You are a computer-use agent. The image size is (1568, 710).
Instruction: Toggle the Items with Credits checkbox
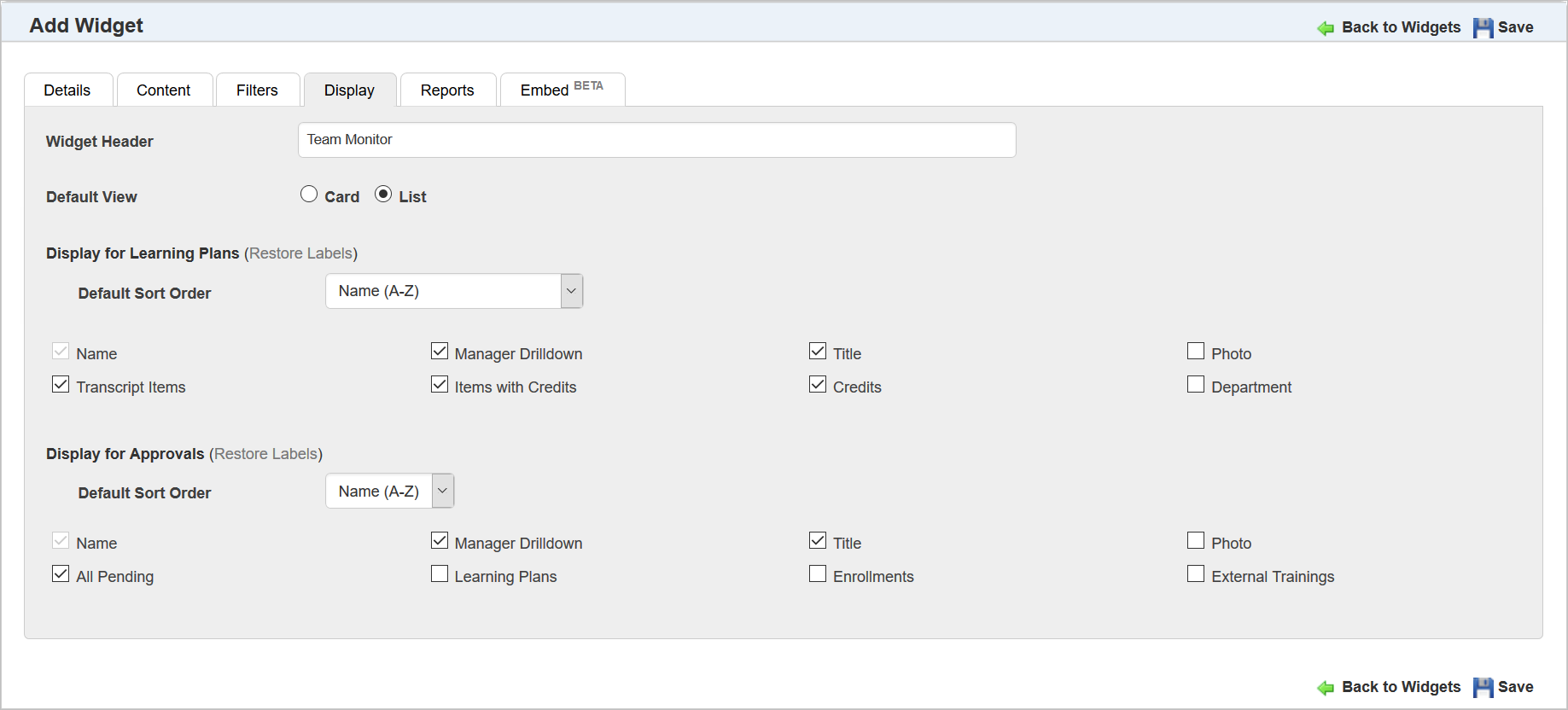coord(440,385)
